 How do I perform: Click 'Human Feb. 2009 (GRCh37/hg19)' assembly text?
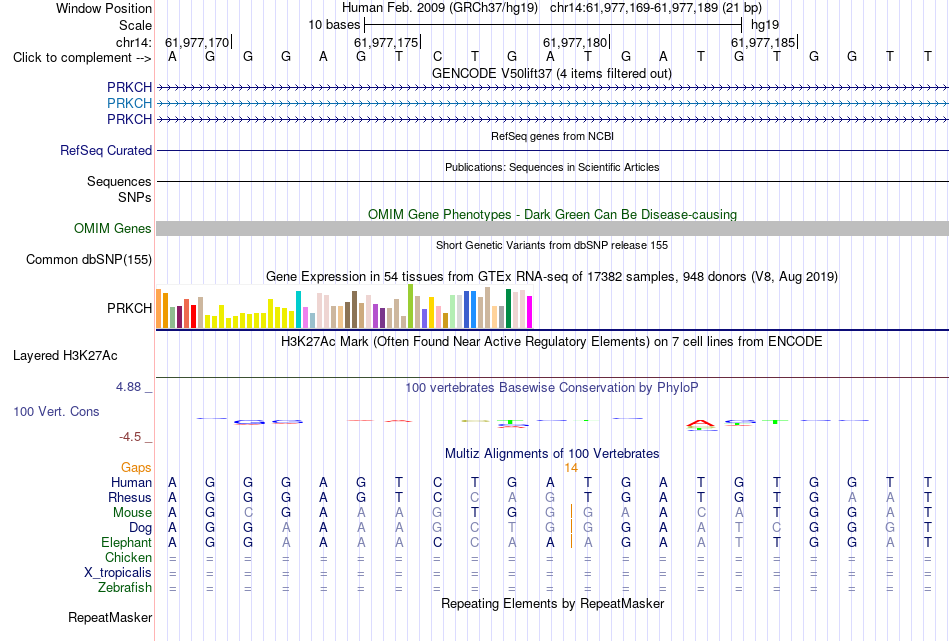tap(440, 8)
